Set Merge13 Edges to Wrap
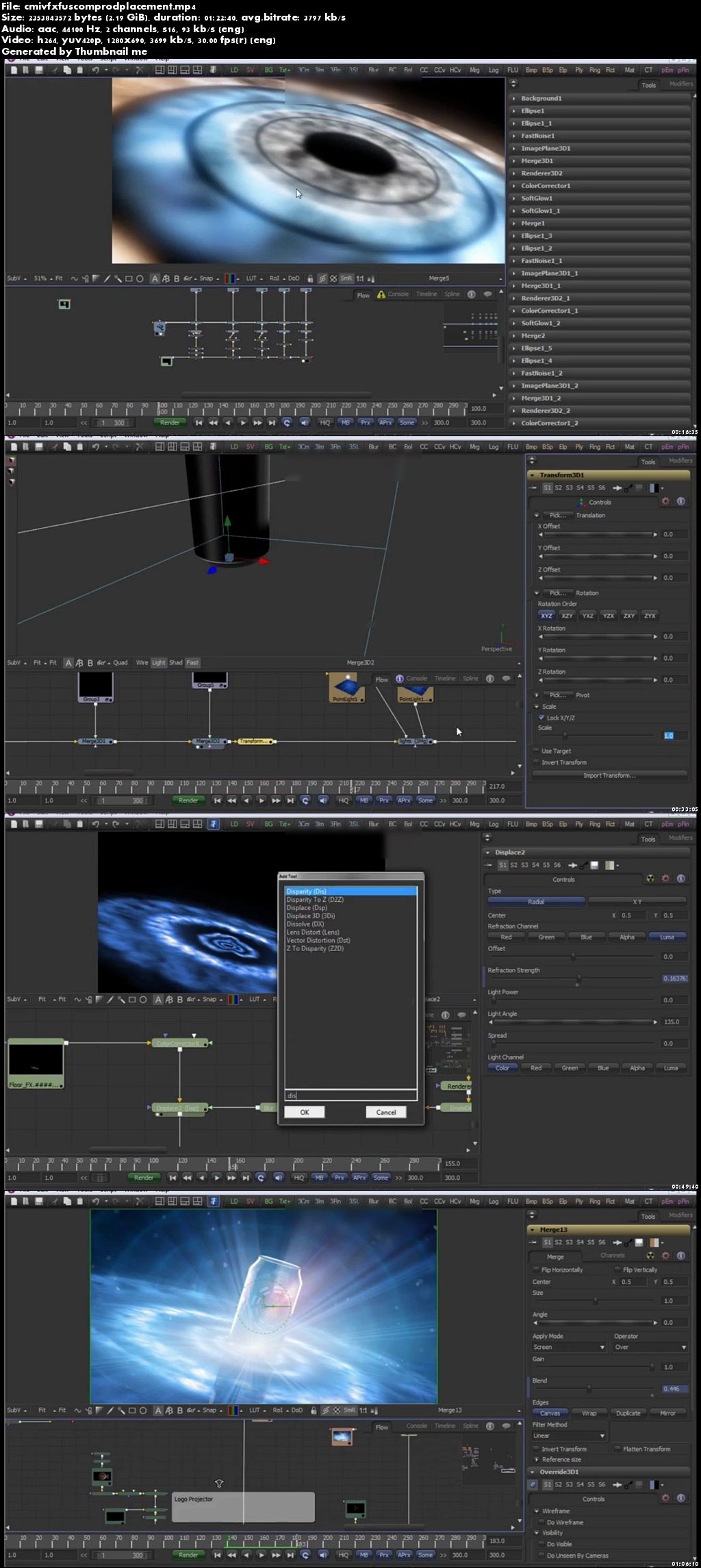 589,1413
